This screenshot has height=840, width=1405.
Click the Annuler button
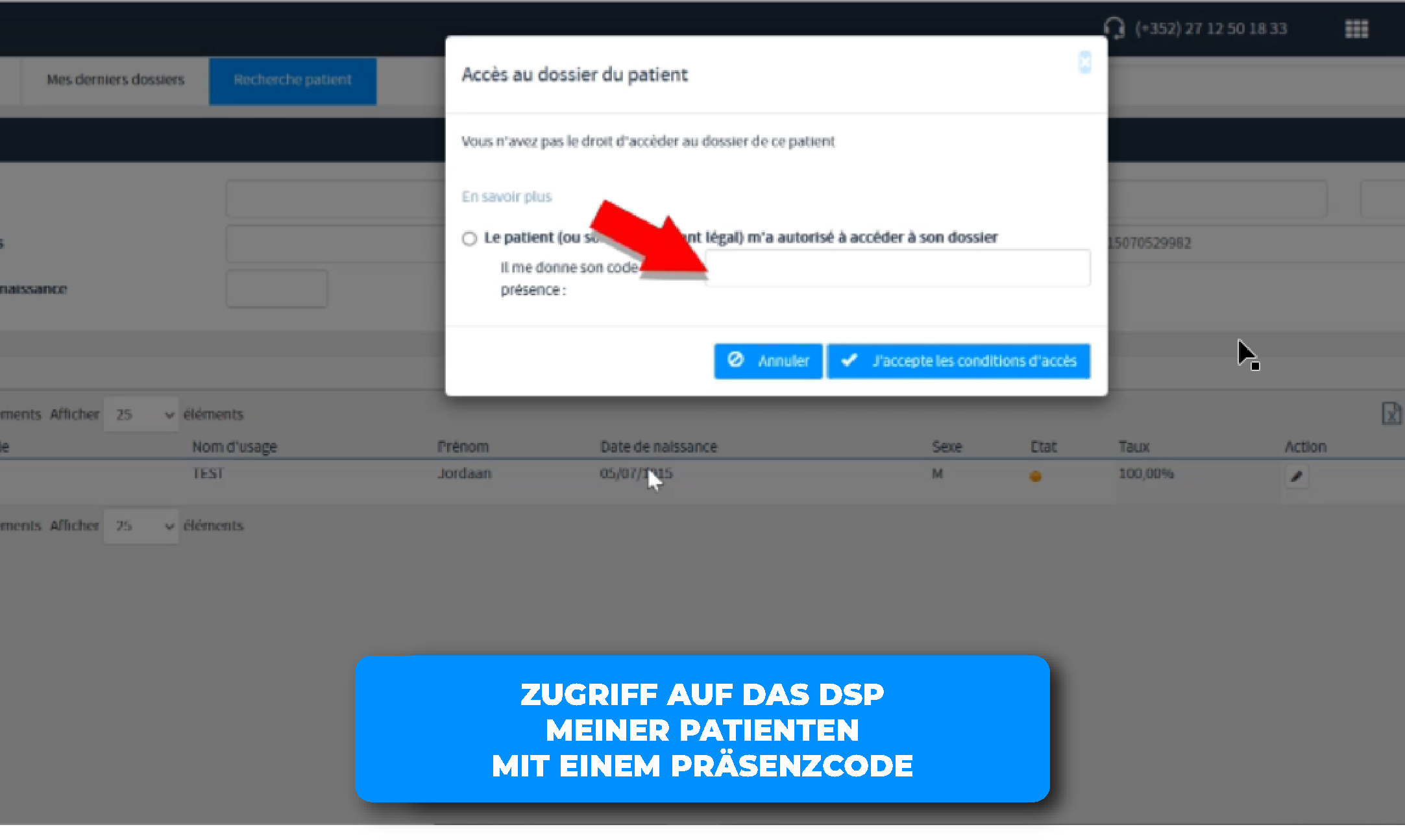coord(768,361)
